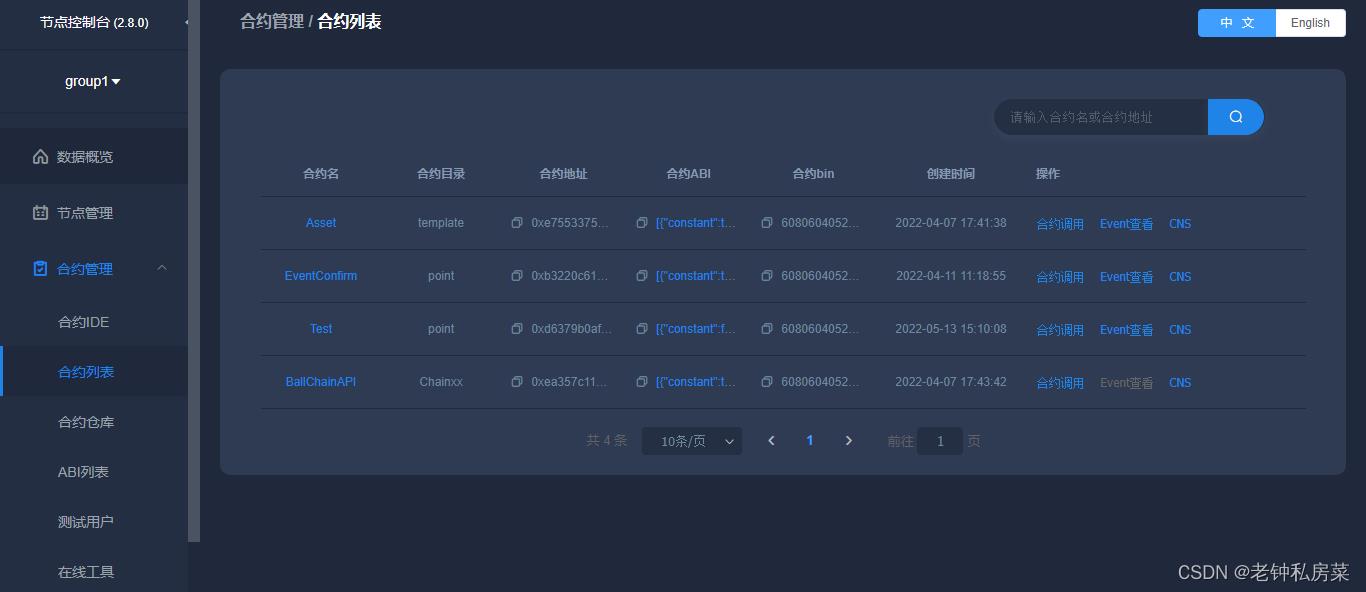Open the Test contract name link

[321, 329]
